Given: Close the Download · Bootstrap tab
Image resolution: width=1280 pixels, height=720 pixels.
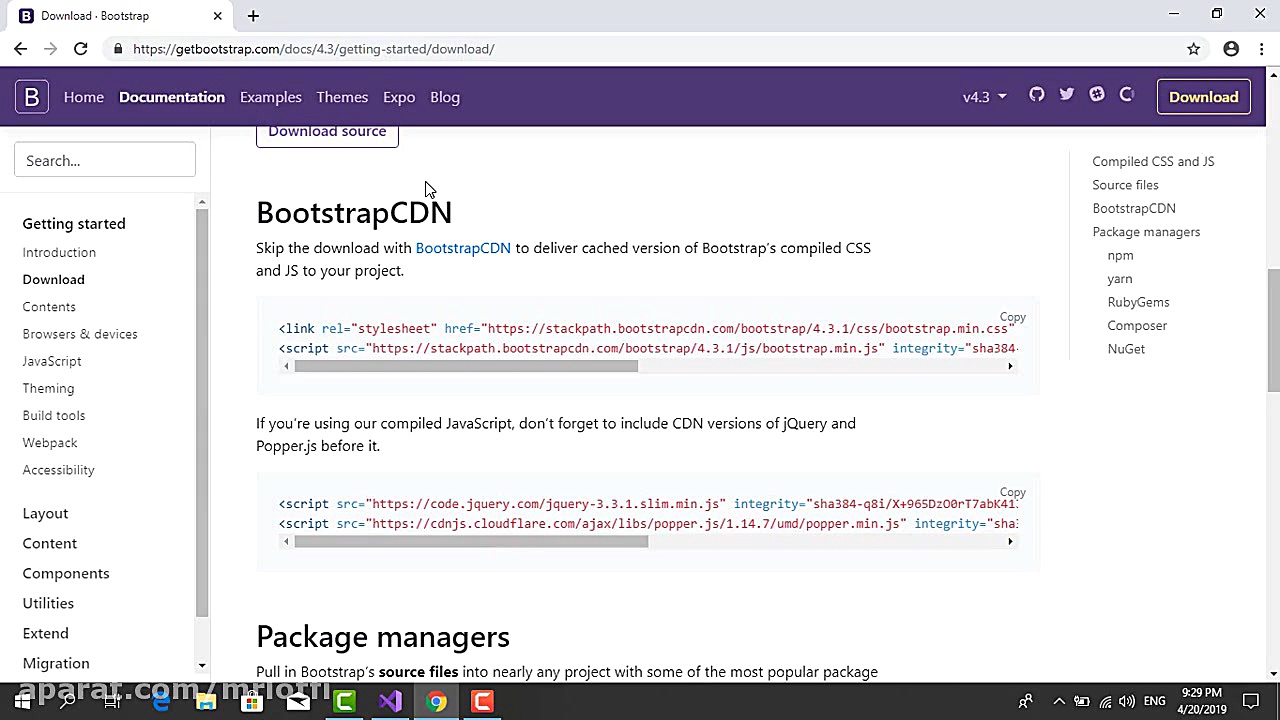Looking at the screenshot, I should tap(217, 16).
